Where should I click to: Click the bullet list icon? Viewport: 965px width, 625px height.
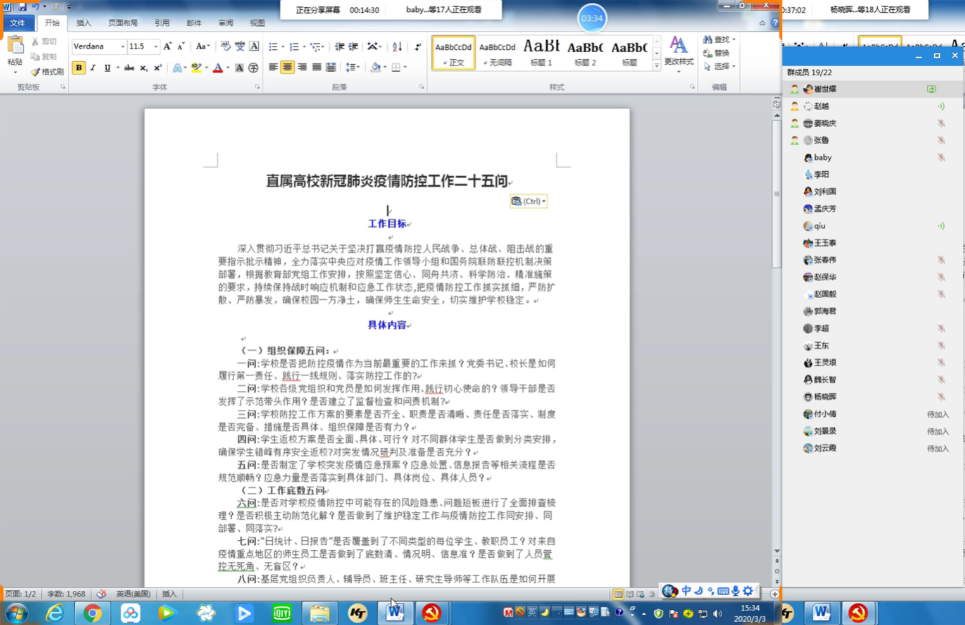[271, 46]
